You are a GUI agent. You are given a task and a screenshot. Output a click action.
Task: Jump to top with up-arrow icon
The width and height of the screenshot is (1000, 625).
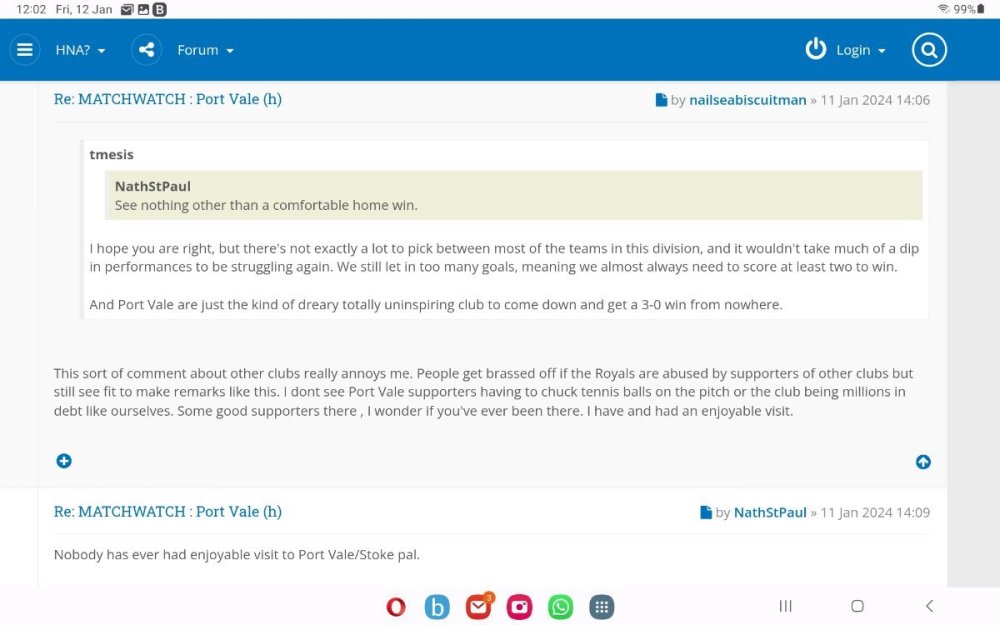coord(923,462)
